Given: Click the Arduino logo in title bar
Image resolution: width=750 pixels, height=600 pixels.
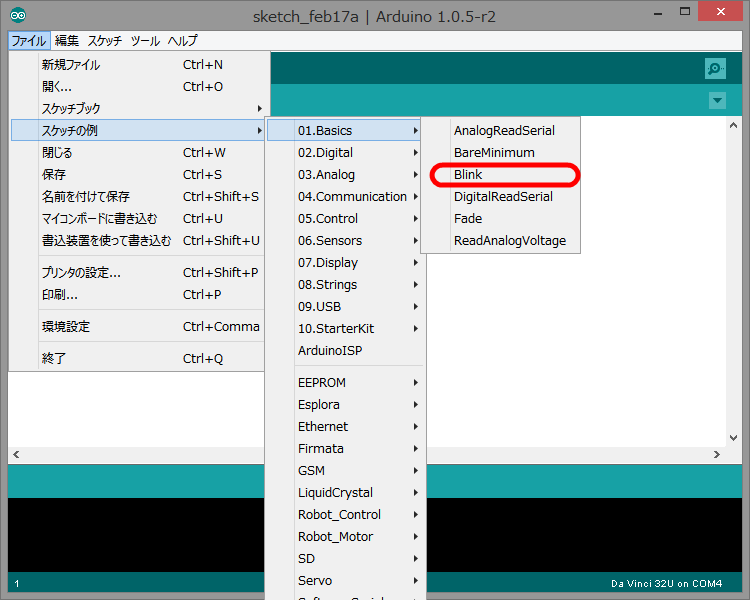Looking at the screenshot, I should (18, 15).
